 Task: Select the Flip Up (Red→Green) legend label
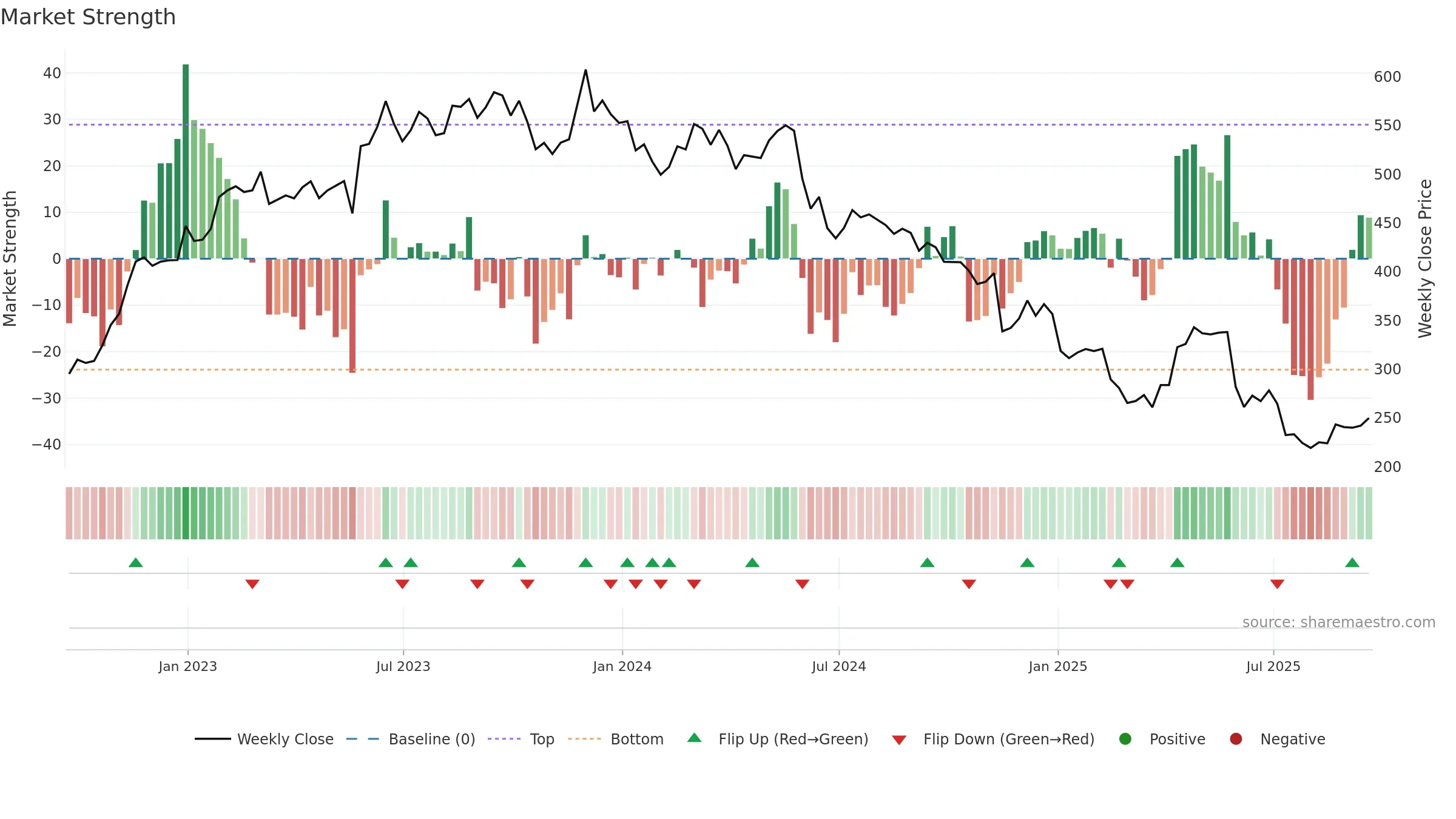[x=794, y=739]
